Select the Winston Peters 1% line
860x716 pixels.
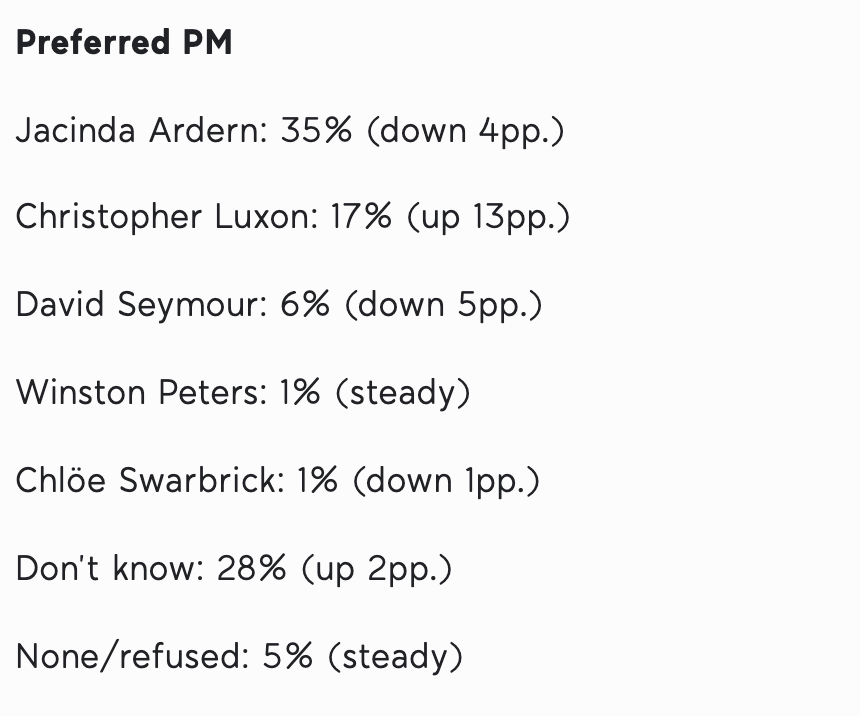pos(243,393)
